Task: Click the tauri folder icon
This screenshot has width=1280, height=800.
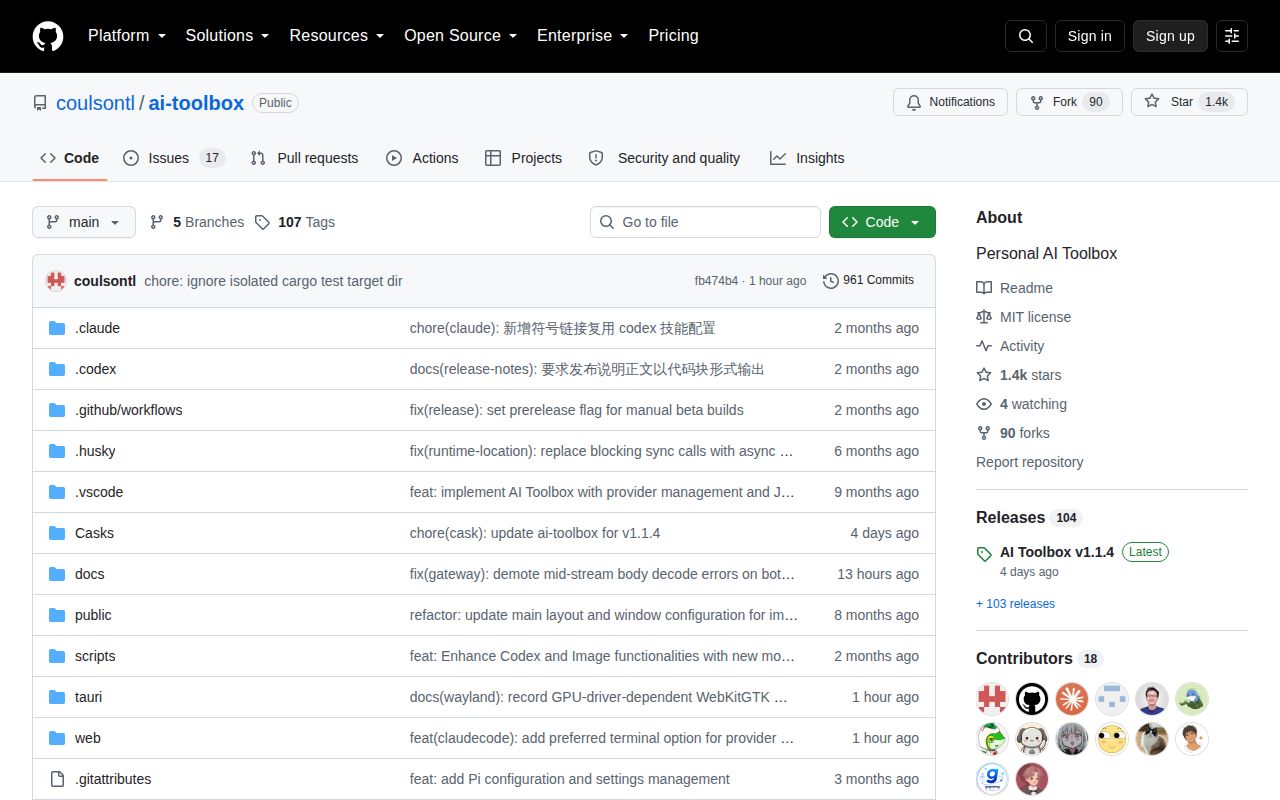Action: (x=57, y=697)
